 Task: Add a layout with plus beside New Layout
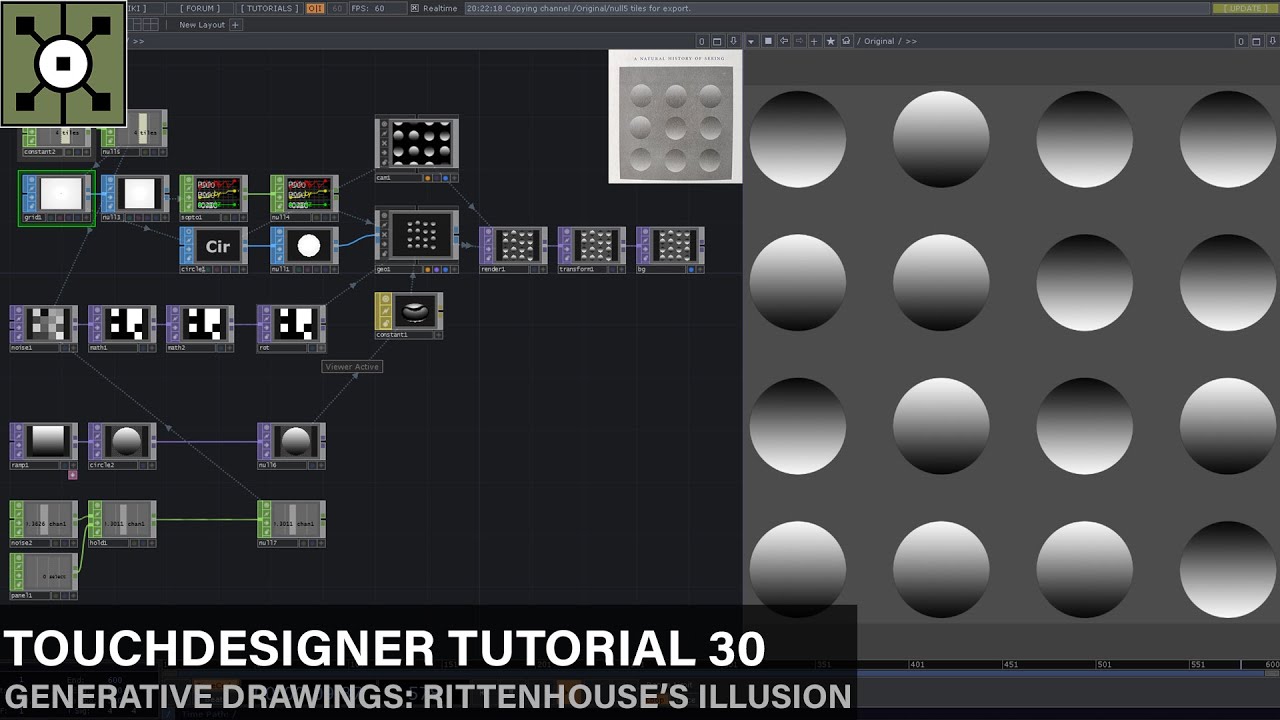click(x=236, y=25)
